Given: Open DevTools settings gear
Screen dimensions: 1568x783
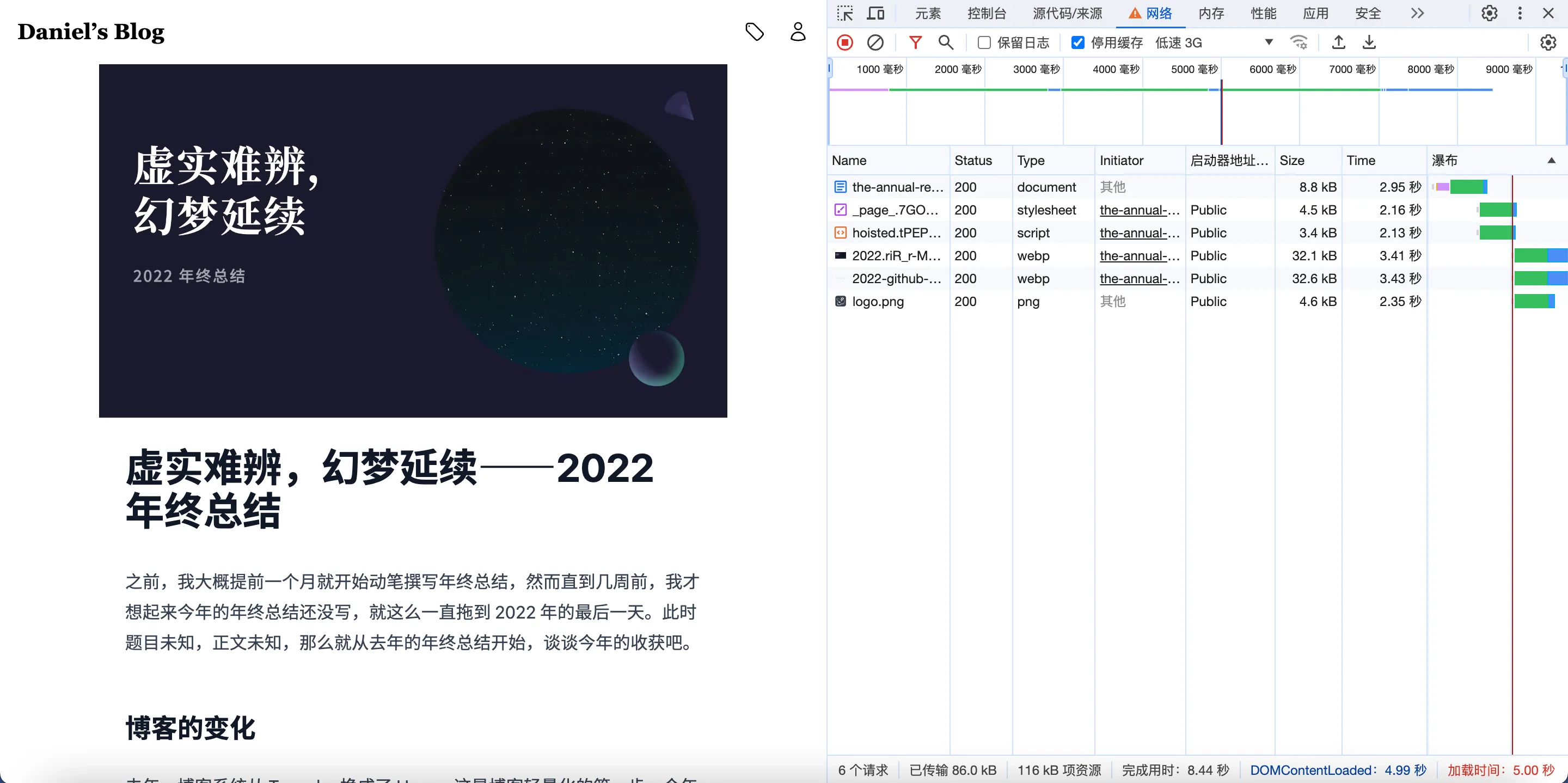Looking at the screenshot, I should tap(1489, 13).
